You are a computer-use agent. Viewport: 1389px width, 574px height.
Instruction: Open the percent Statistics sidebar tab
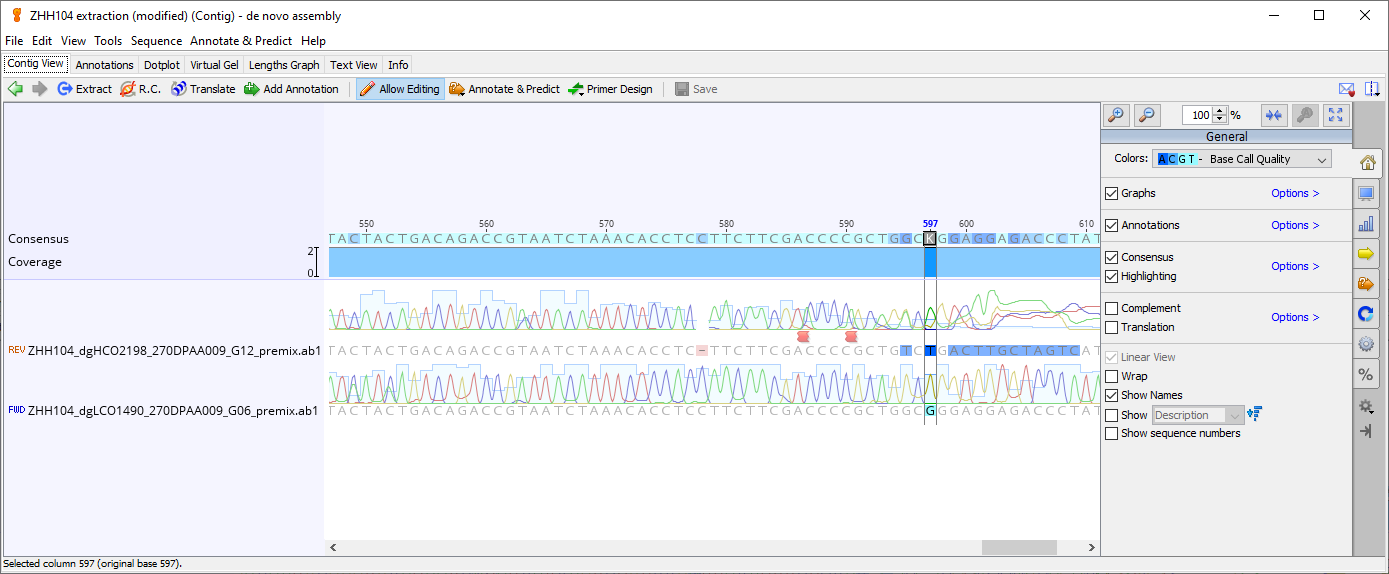coord(1366,374)
